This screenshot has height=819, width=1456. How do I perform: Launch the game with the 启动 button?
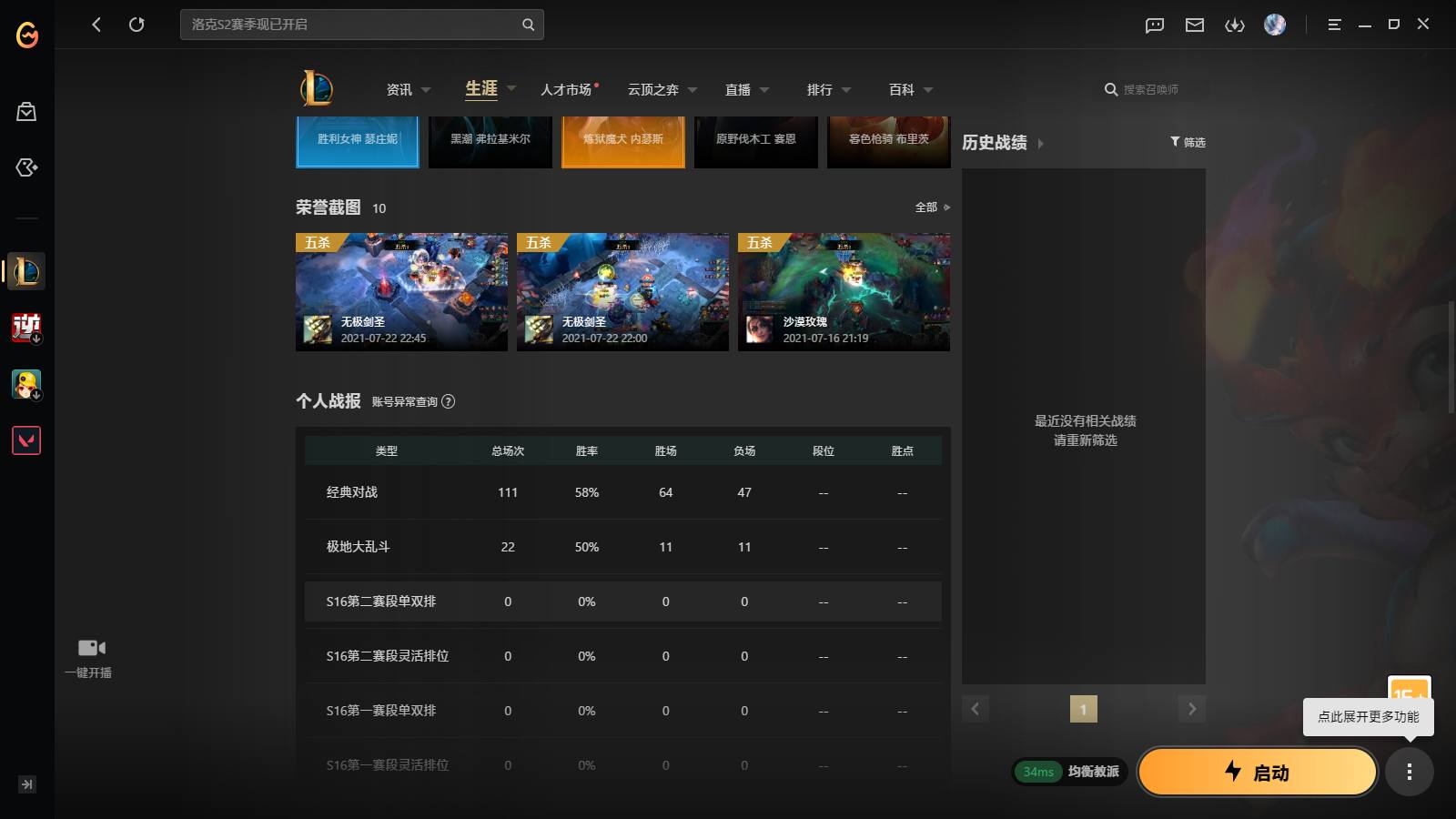click(1258, 772)
